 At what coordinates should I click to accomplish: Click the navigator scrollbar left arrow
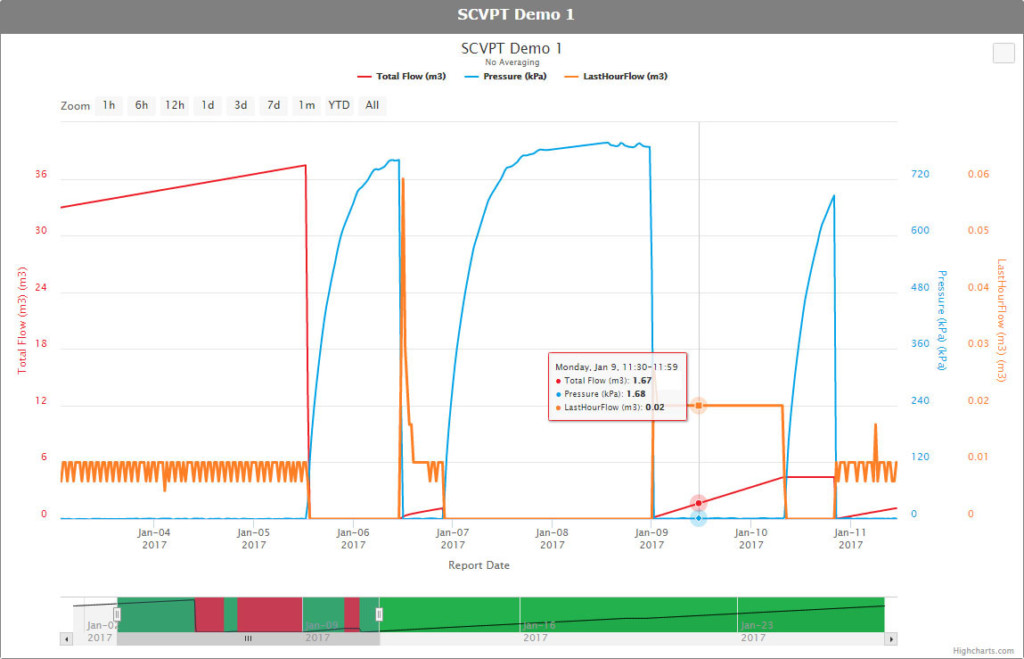66,639
